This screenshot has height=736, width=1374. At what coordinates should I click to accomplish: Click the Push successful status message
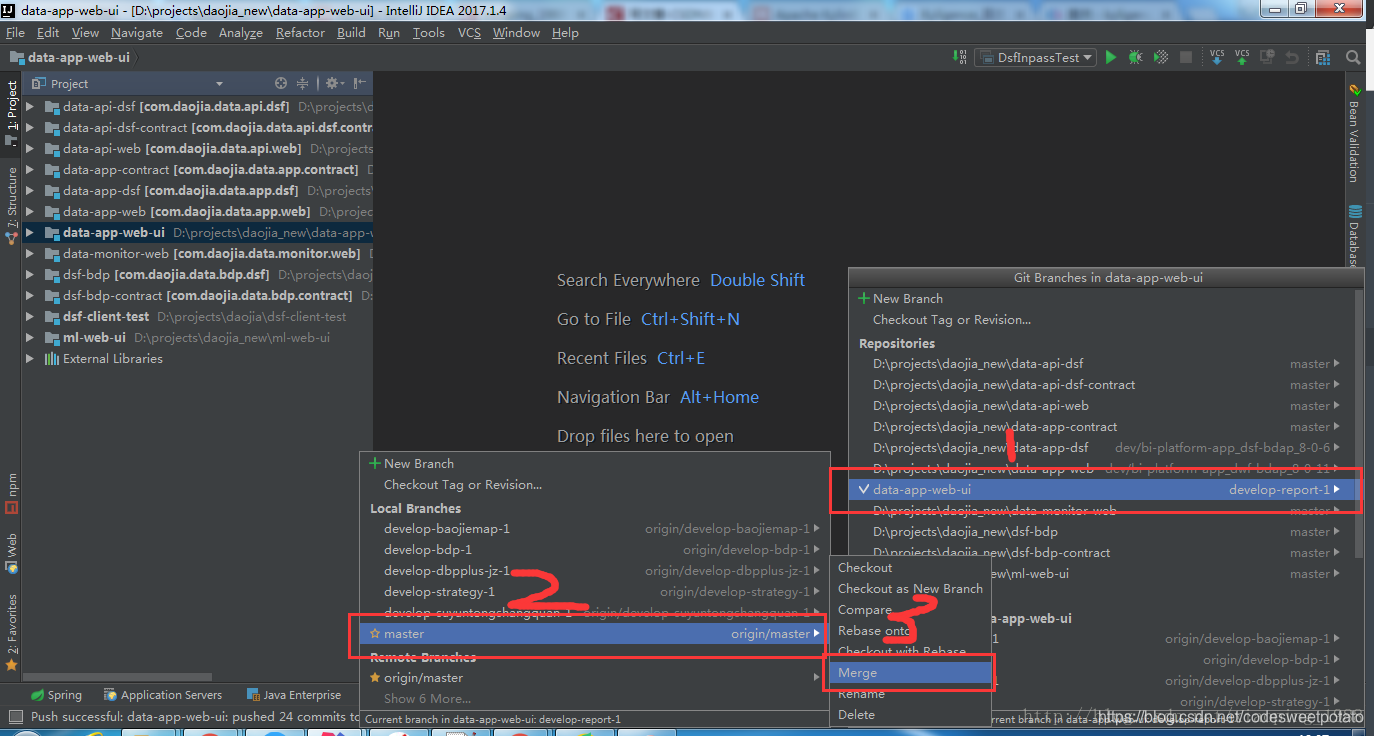(194, 717)
